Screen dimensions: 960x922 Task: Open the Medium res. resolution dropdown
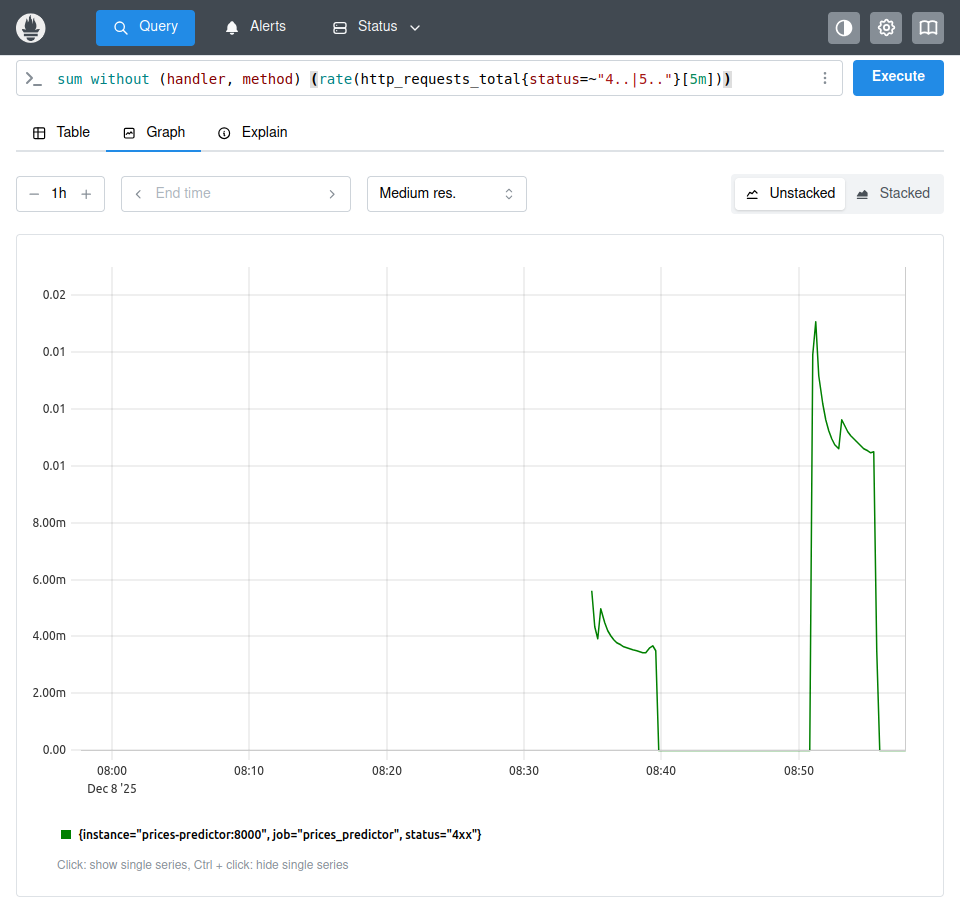tap(446, 194)
